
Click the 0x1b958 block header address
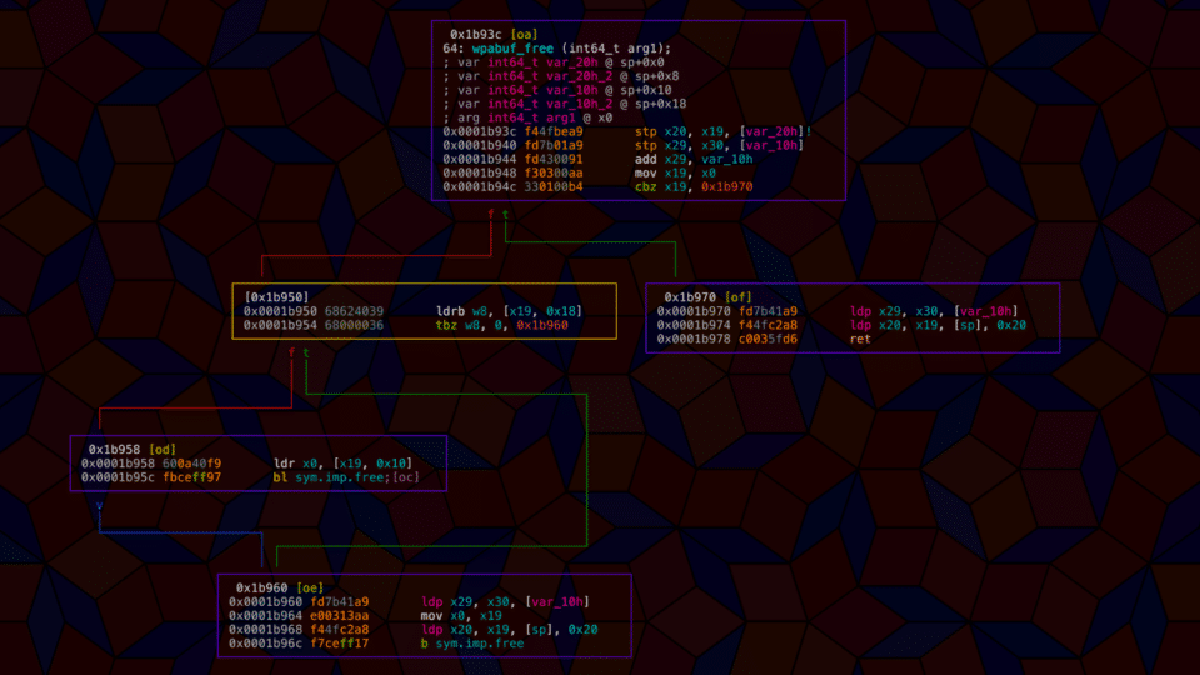(x=113, y=450)
